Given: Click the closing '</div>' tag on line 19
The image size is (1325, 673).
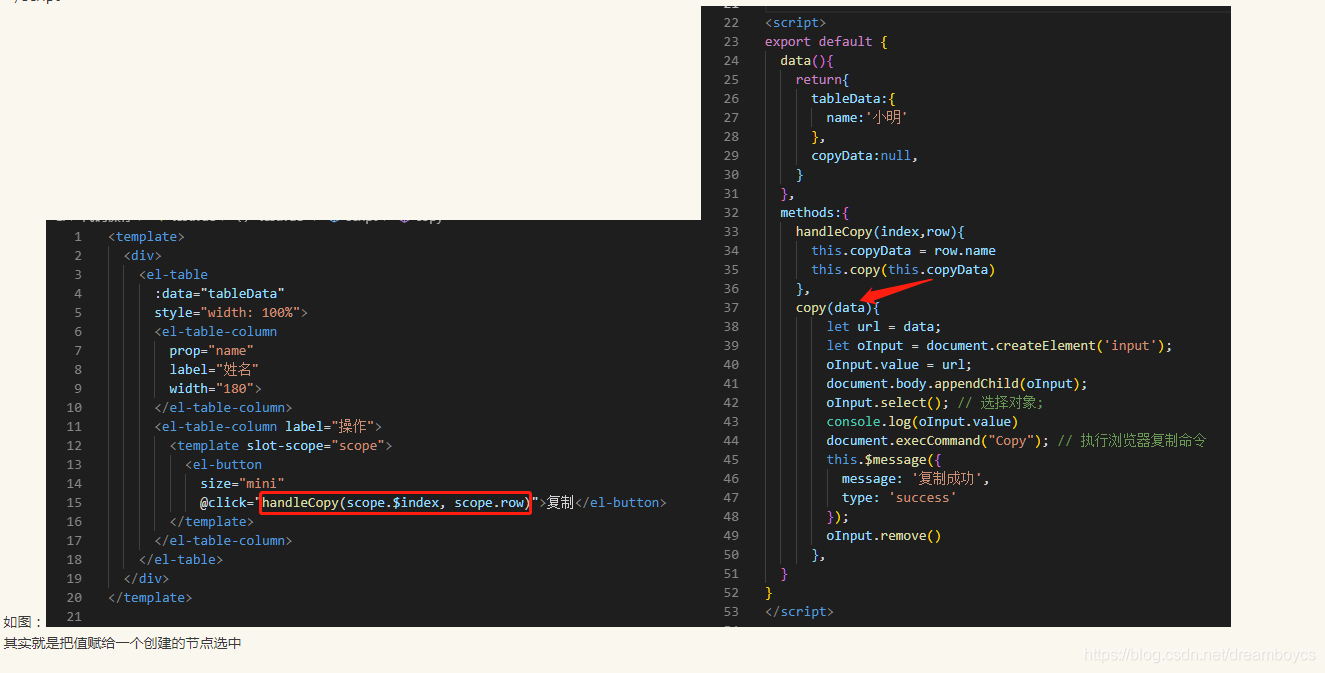Looking at the screenshot, I should click(x=146, y=579).
